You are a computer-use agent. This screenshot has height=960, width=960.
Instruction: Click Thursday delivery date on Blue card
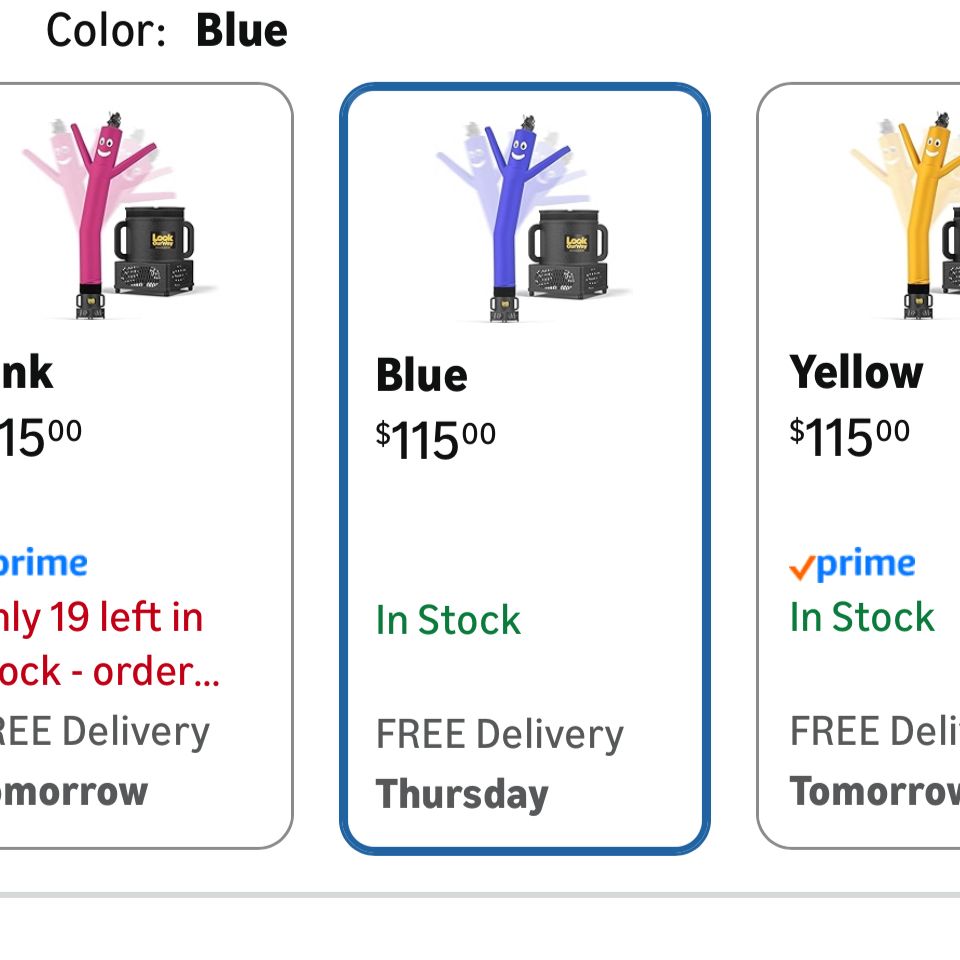point(462,795)
